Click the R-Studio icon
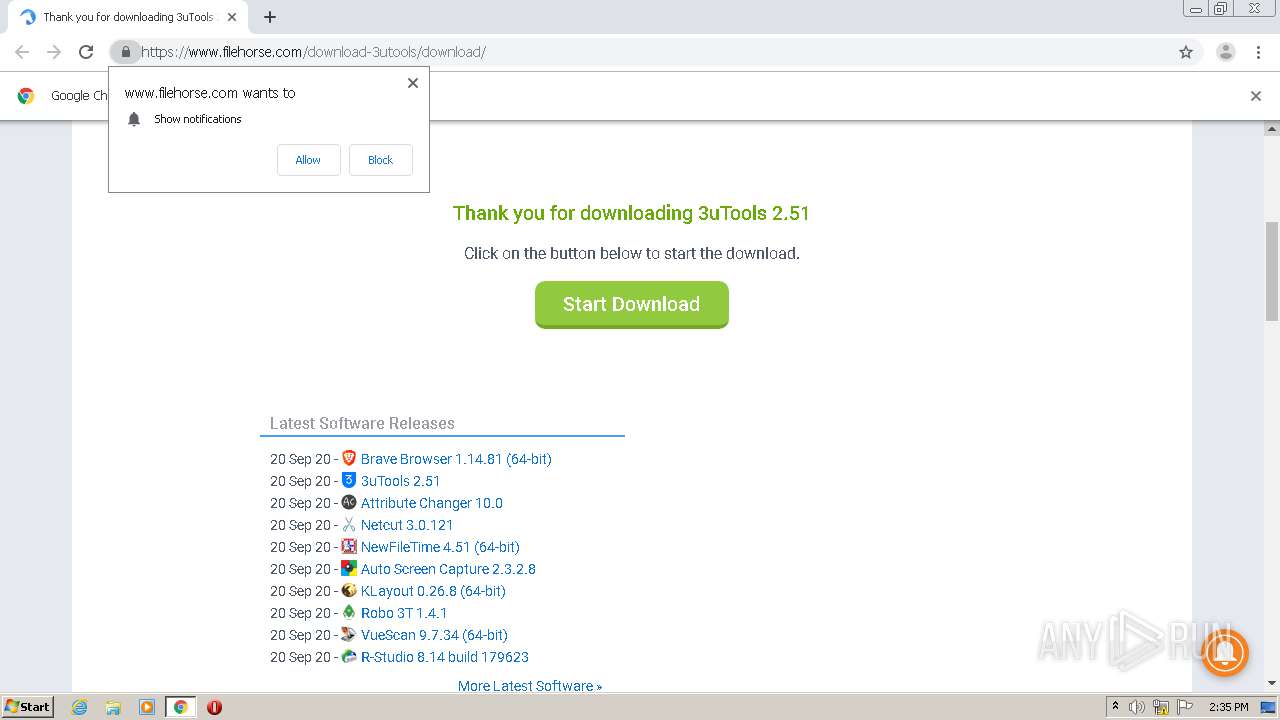The width and height of the screenshot is (1280, 720). (x=349, y=656)
